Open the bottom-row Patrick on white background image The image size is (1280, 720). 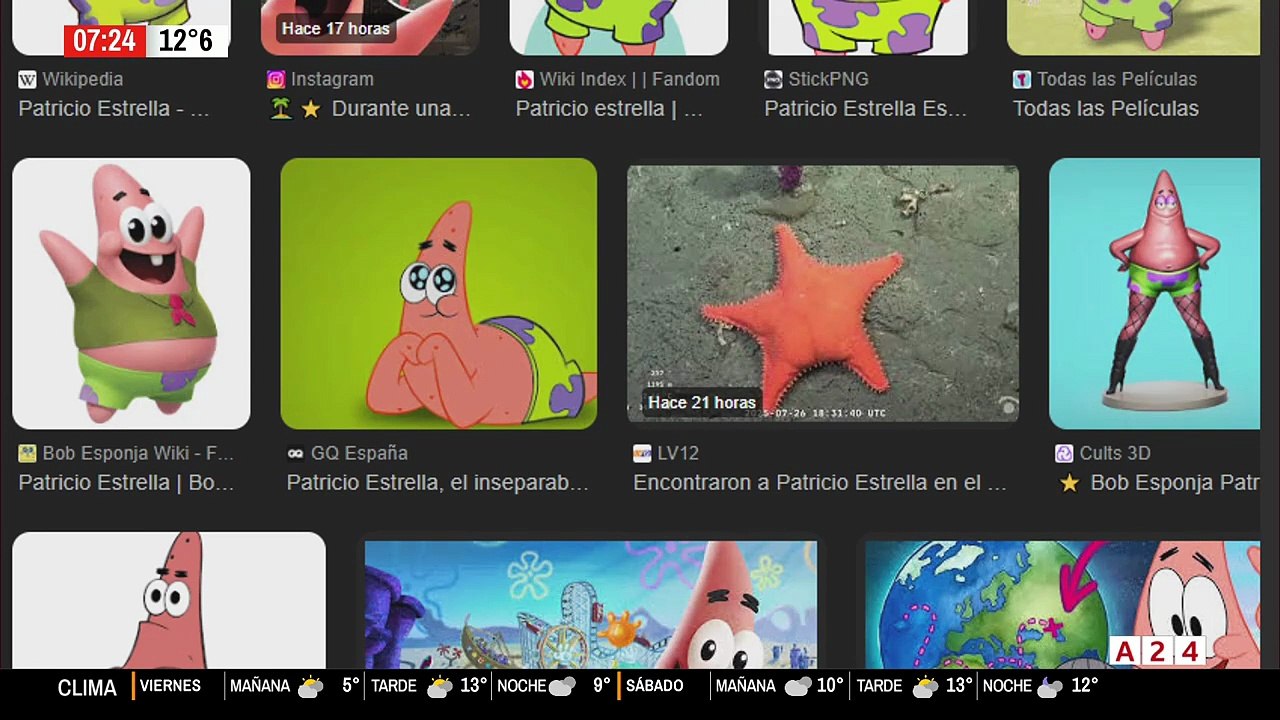(169, 600)
